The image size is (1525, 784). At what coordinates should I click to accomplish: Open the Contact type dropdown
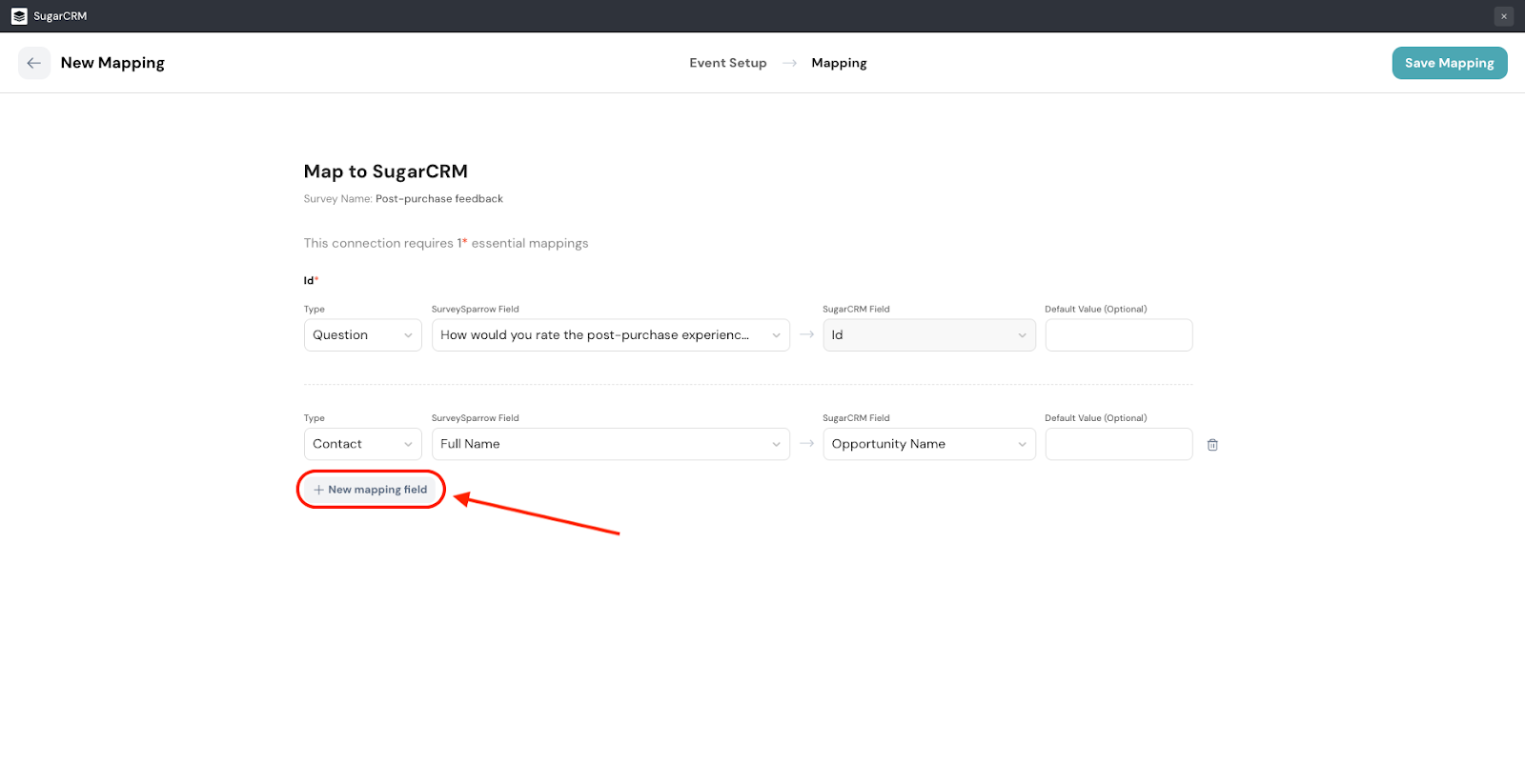[x=362, y=444]
